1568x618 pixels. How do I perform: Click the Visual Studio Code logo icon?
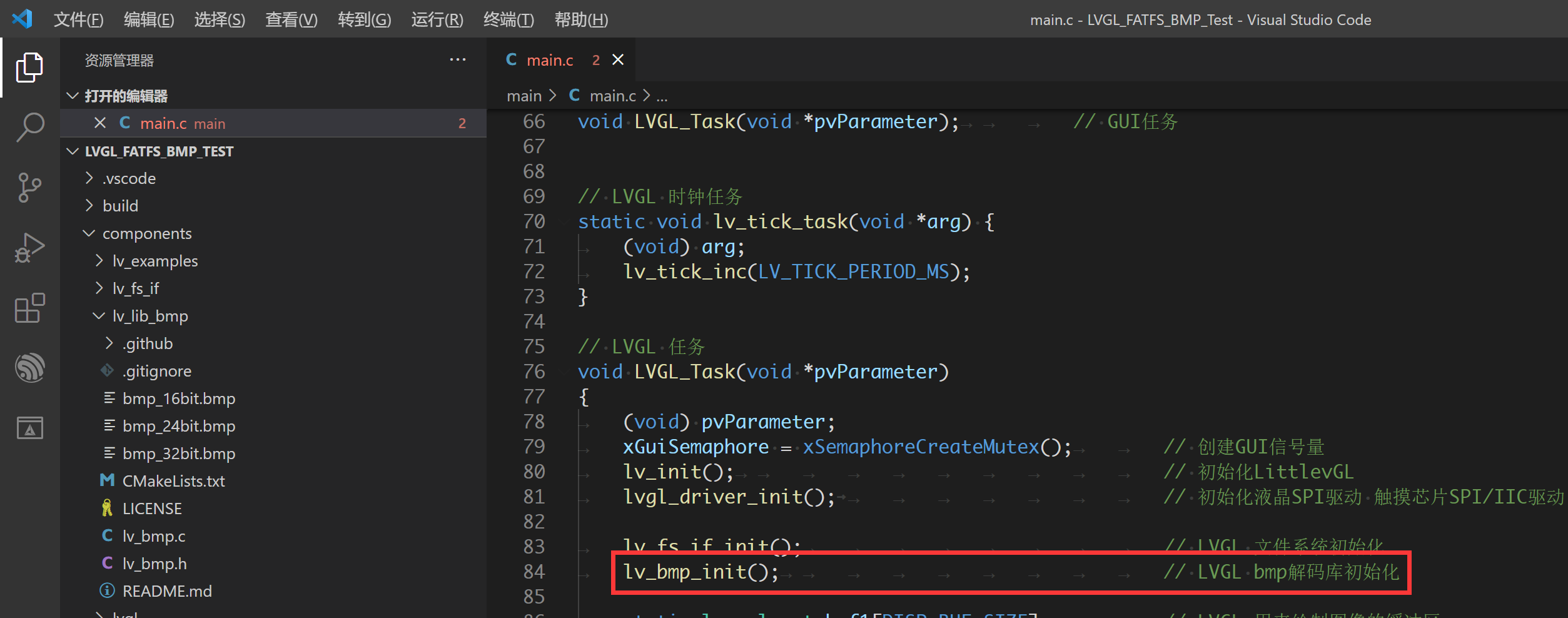tap(22, 19)
